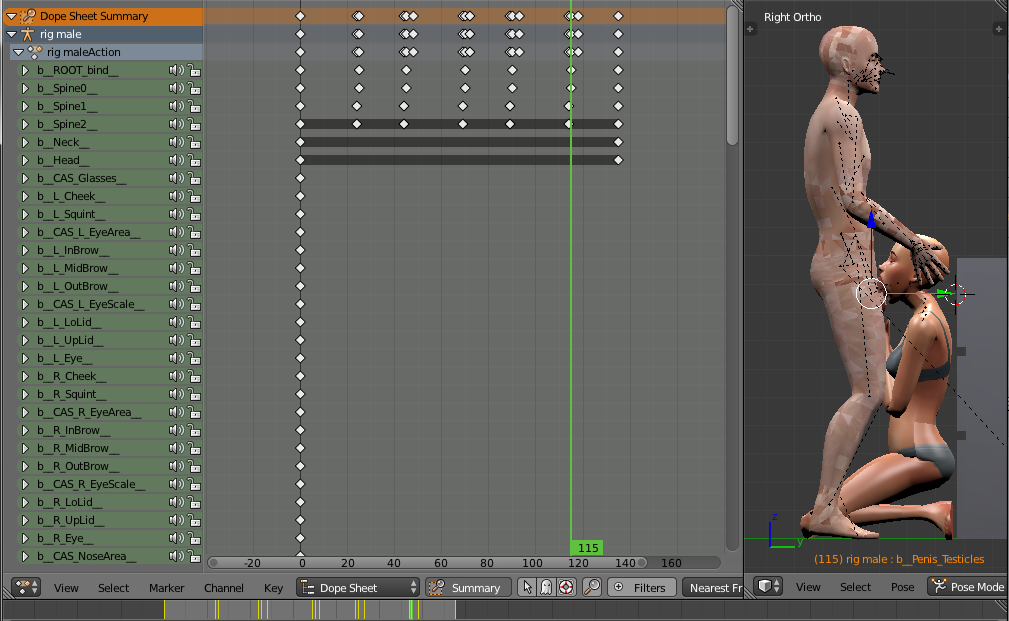Mute the b__L_InBrow__ channel
Screen dimensions: 1009x621
point(176,250)
